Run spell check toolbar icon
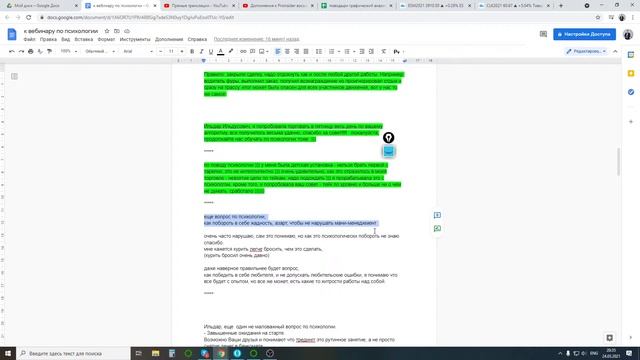This screenshot has width=640, height=360. click(x=40, y=51)
